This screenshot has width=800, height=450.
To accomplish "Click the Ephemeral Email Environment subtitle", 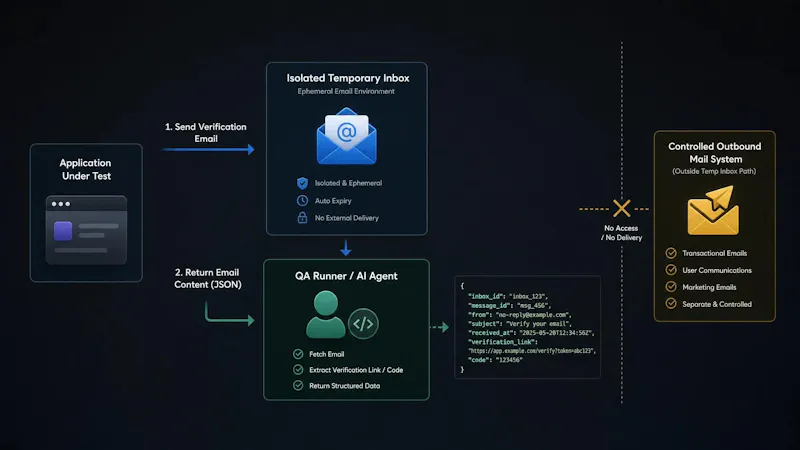I will point(346,91).
